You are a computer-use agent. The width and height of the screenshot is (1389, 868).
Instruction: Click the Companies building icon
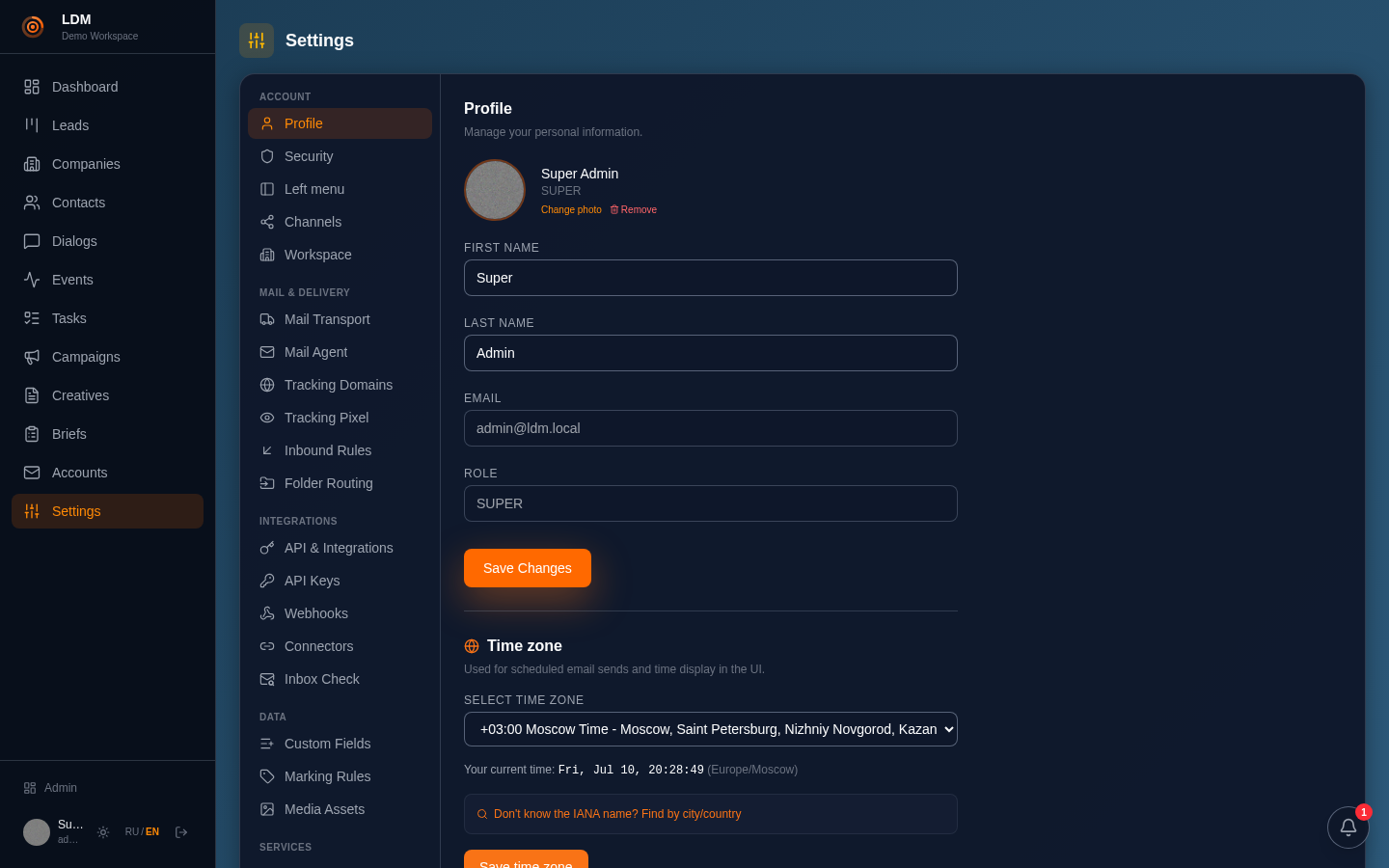tap(32, 164)
